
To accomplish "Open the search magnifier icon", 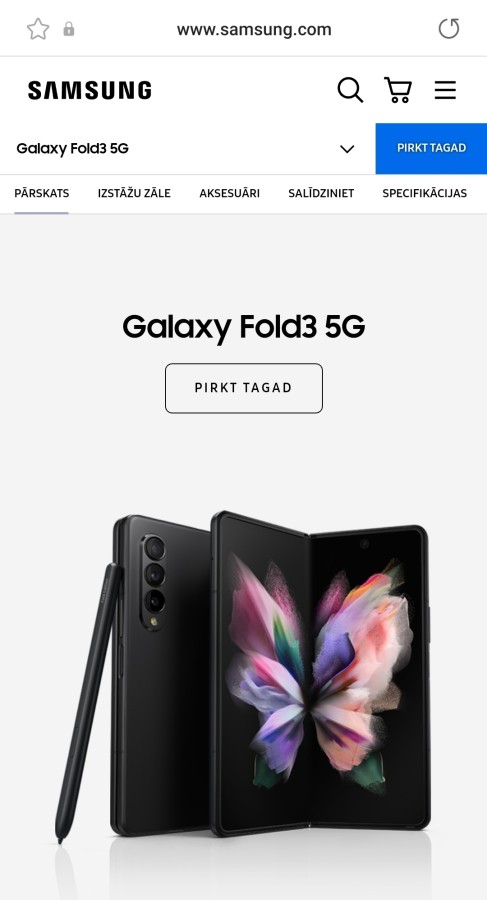I will pos(350,91).
